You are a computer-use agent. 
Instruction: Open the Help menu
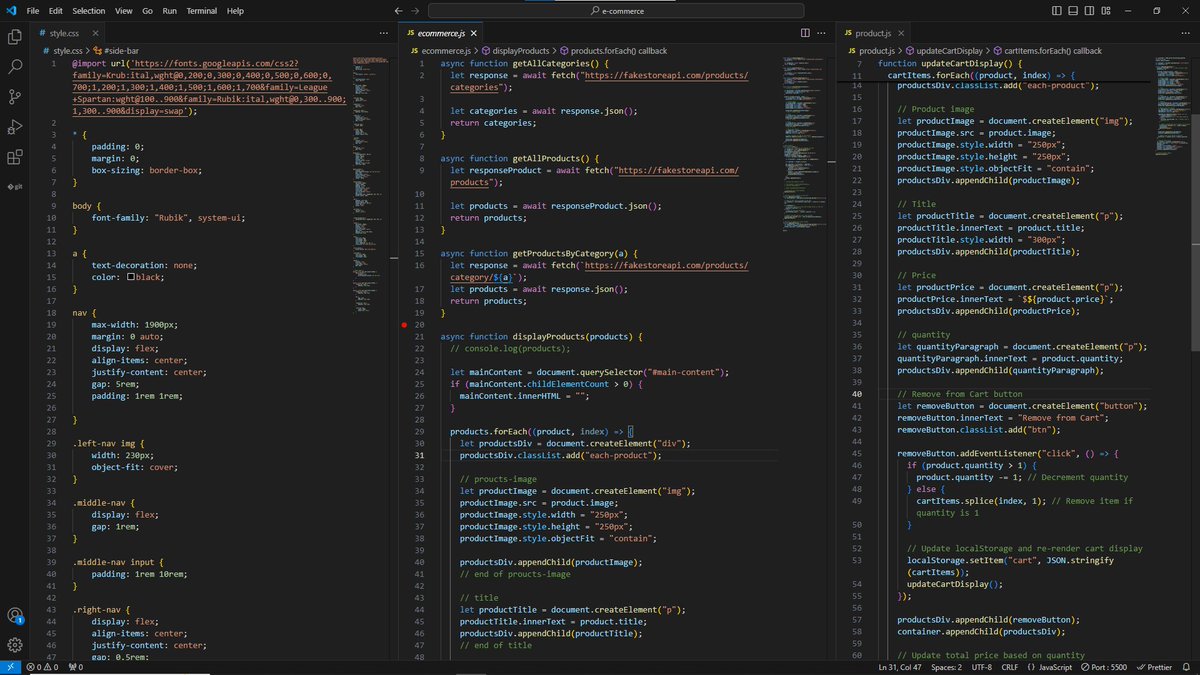(235, 11)
